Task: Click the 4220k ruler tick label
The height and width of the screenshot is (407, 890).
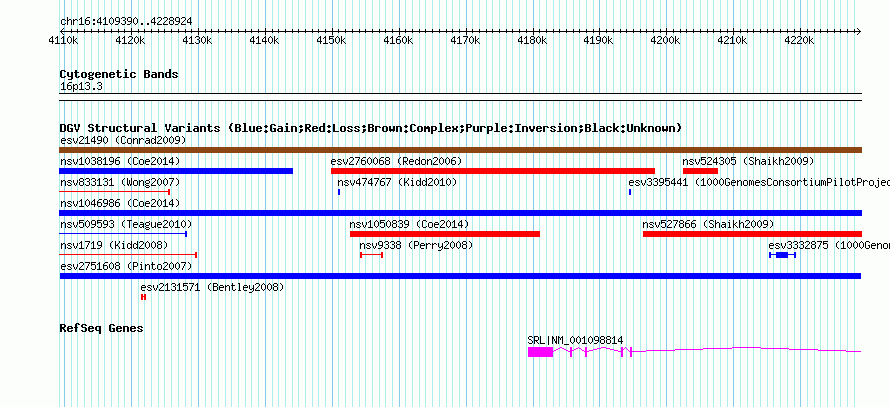Action: click(x=799, y=41)
